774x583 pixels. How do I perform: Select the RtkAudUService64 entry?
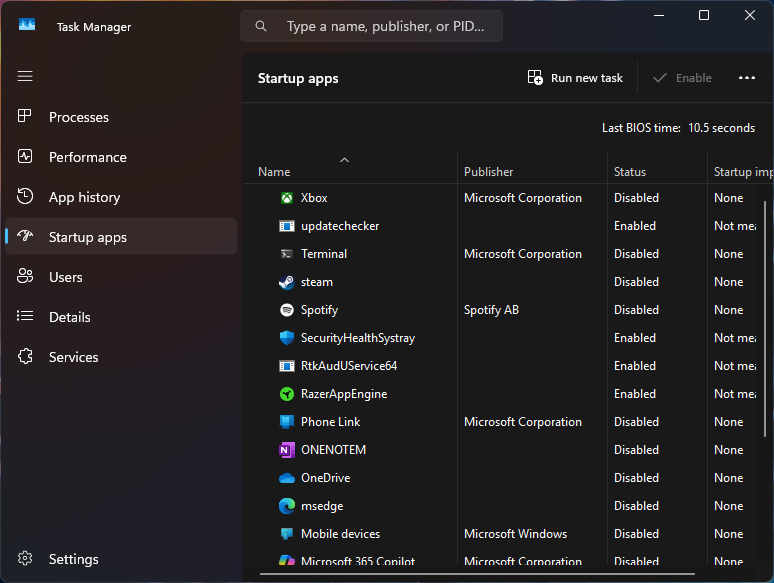click(x=349, y=366)
